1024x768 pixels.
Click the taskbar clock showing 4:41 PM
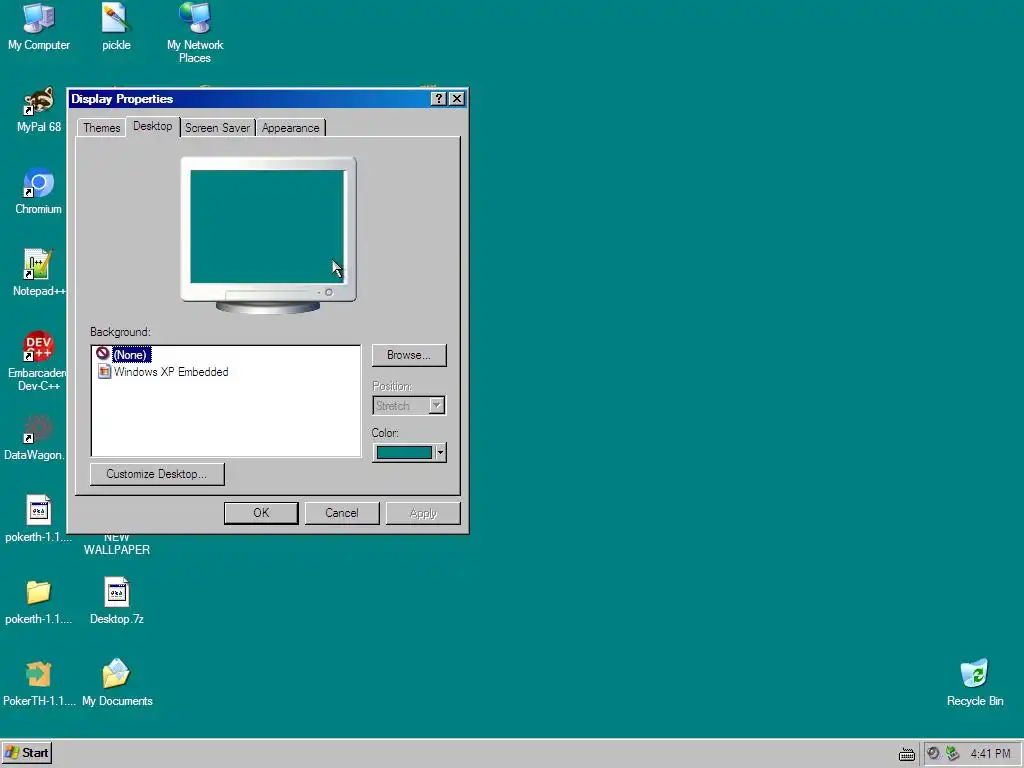pos(990,754)
